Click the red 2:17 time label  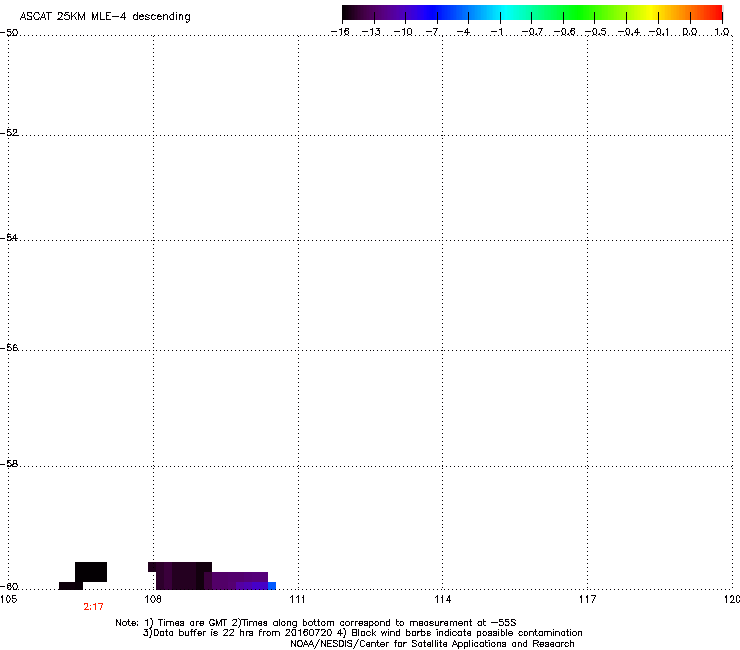(93, 607)
